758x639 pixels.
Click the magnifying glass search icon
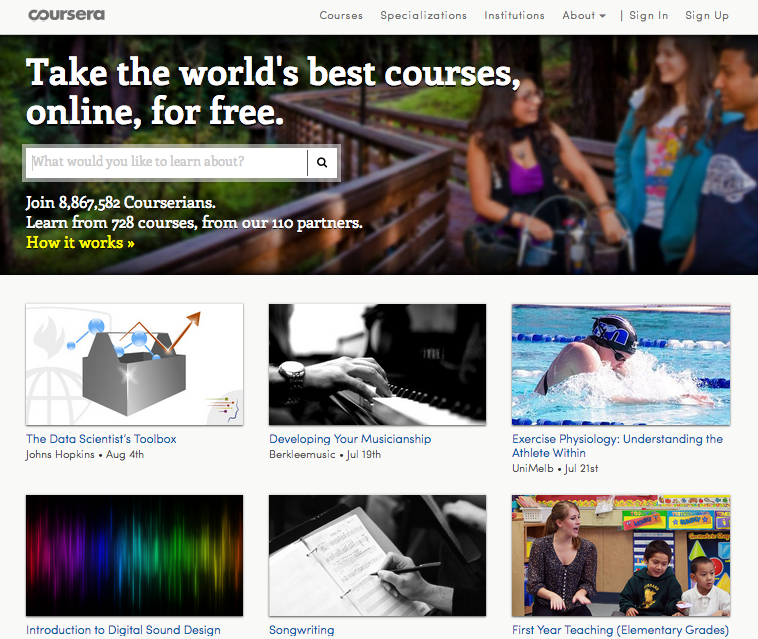point(322,162)
